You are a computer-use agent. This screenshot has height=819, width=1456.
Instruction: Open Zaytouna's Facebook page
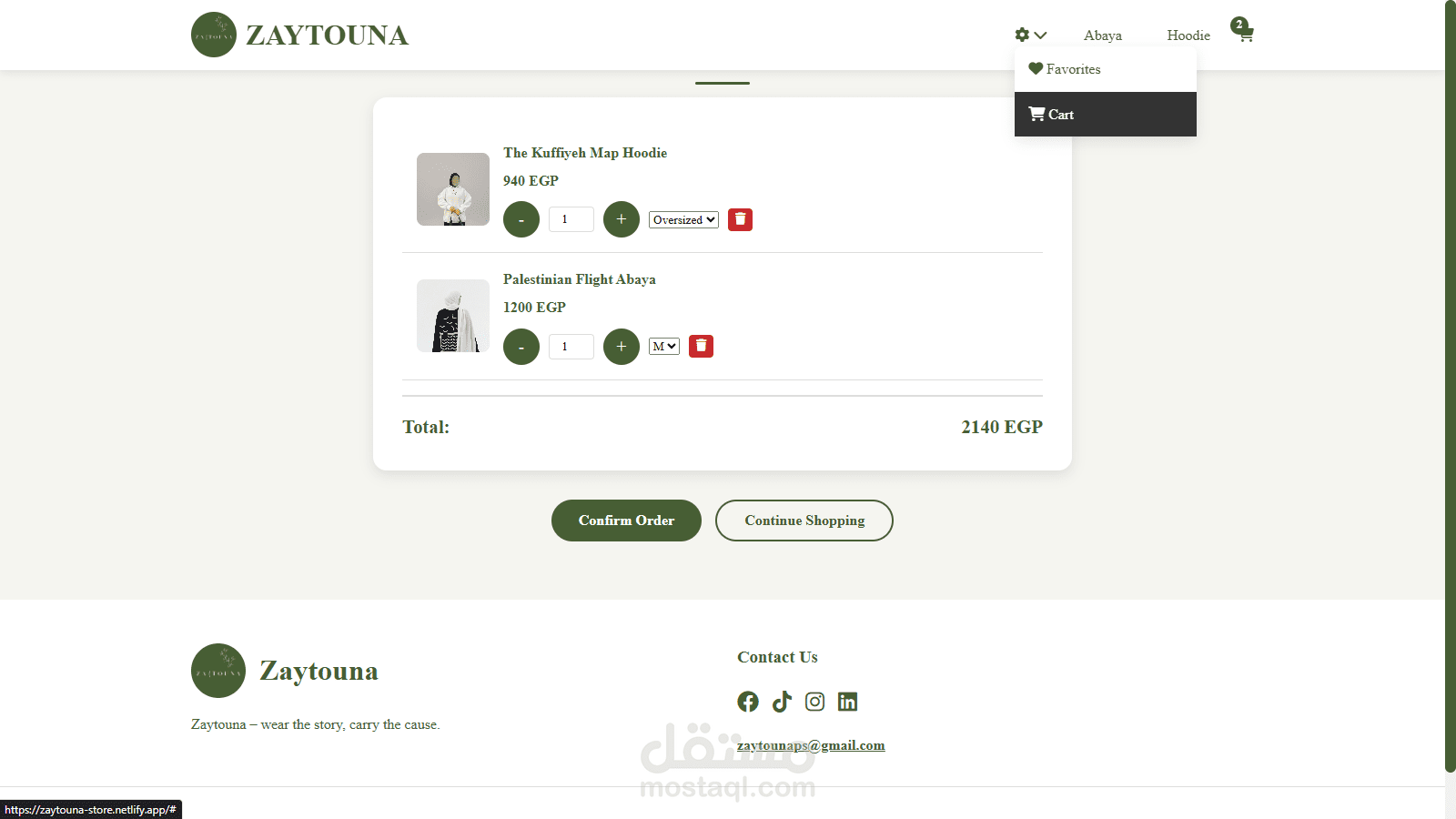748,702
